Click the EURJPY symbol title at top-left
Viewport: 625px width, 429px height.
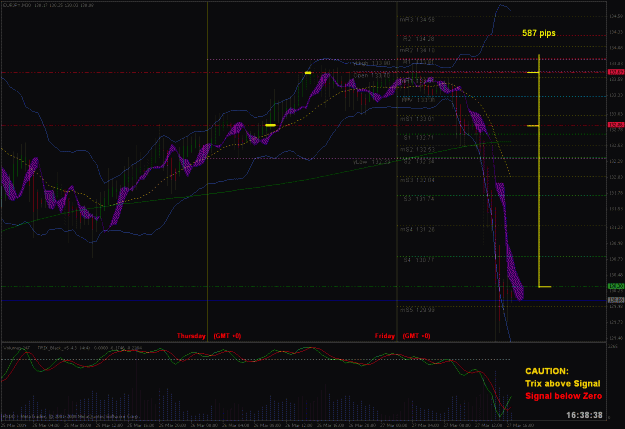[x=48, y=5]
